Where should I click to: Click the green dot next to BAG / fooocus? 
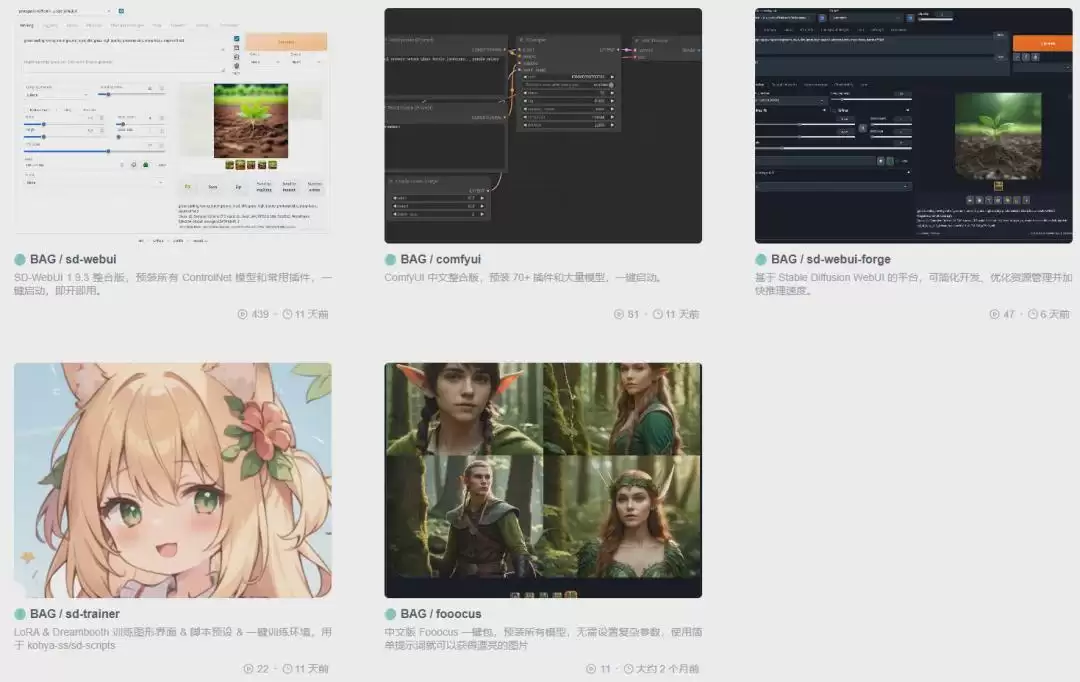[391, 614]
